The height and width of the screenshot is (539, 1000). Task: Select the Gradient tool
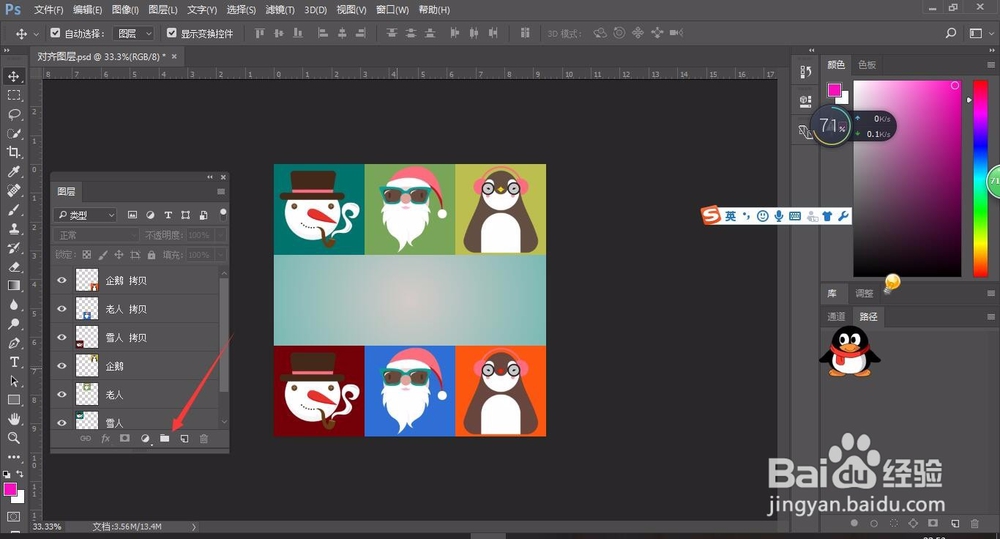tap(13, 286)
